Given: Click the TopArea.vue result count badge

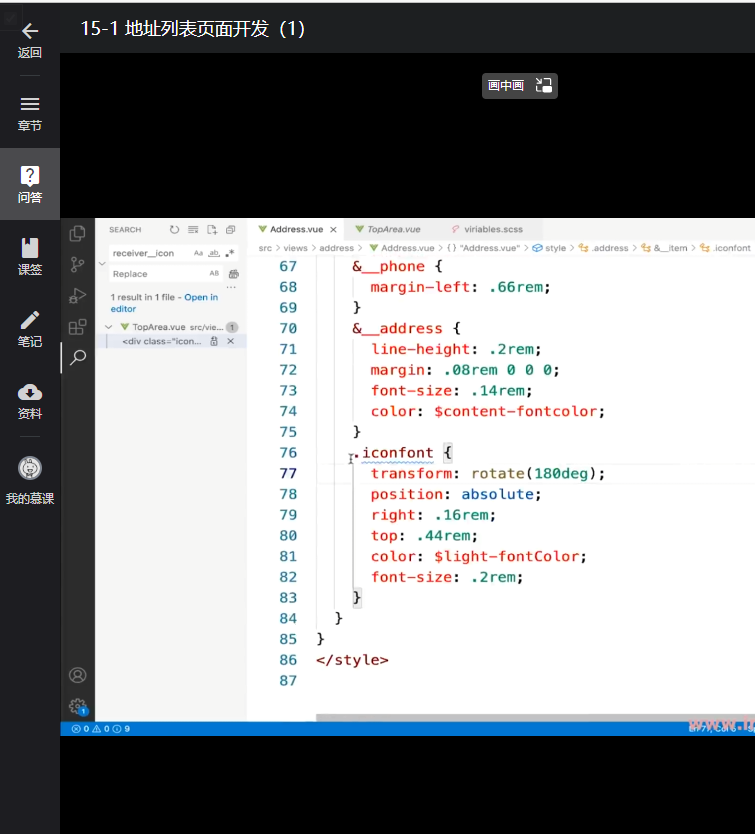Looking at the screenshot, I should click(x=232, y=327).
